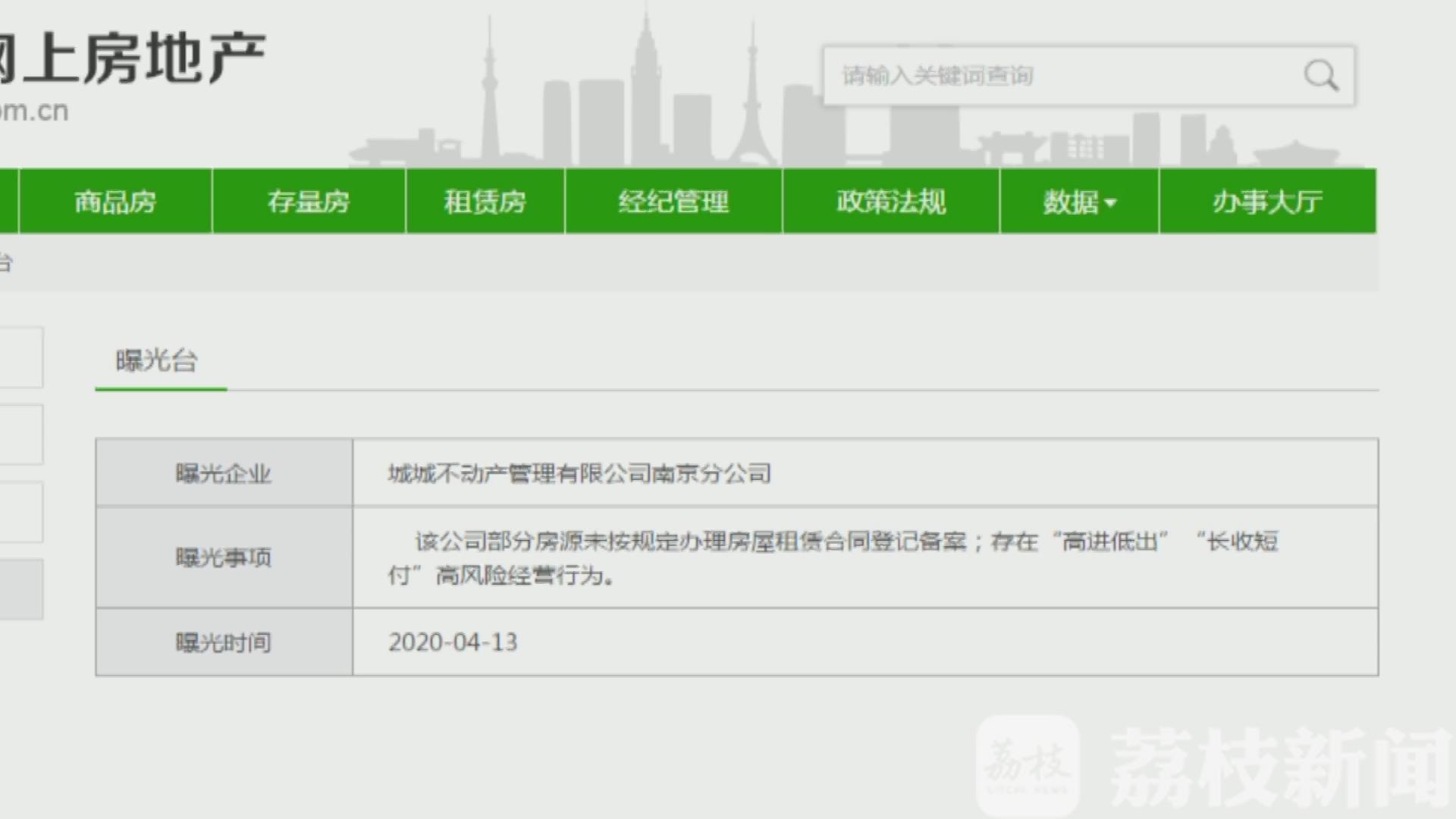Open the 商品房 menu item

click(x=115, y=201)
